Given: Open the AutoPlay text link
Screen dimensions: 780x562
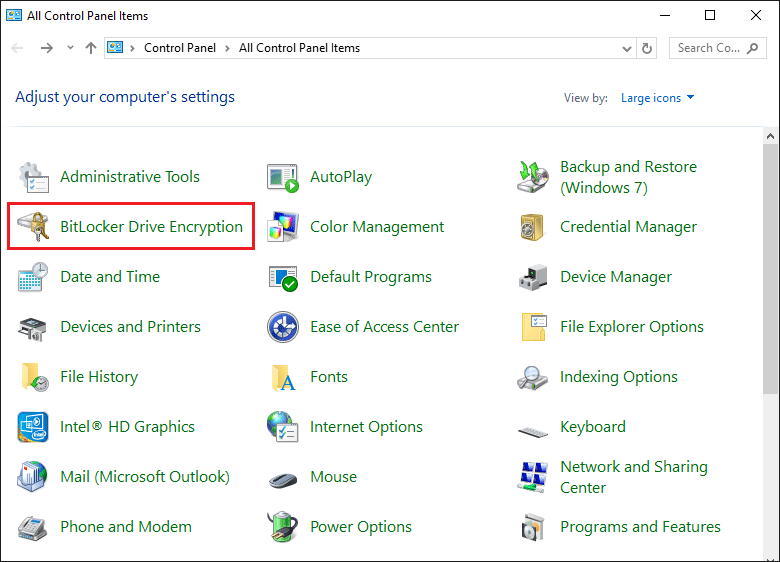Looking at the screenshot, I should tap(341, 177).
